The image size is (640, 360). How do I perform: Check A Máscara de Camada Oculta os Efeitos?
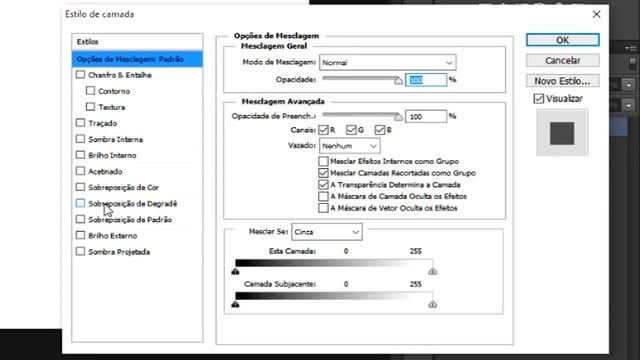323,196
